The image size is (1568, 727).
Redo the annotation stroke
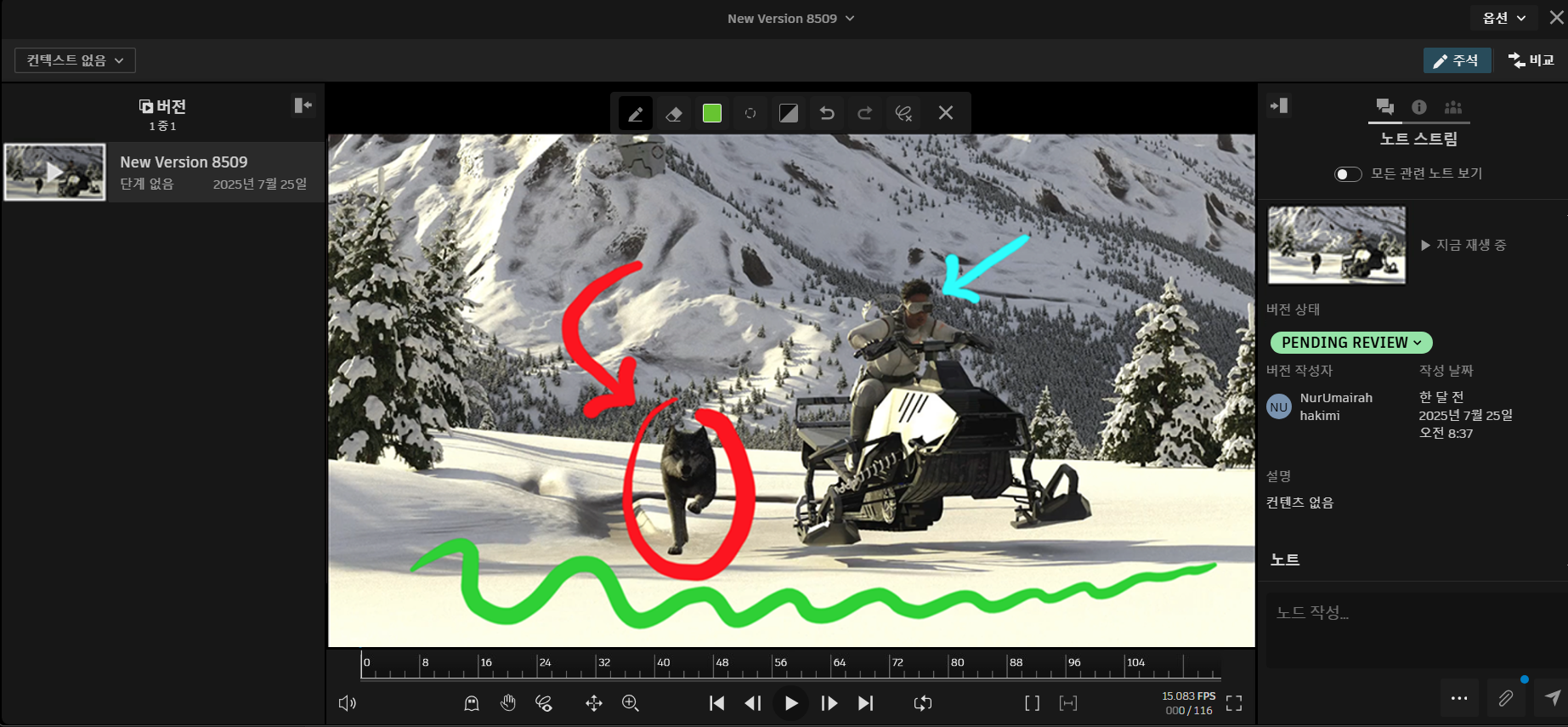[x=865, y=113]
